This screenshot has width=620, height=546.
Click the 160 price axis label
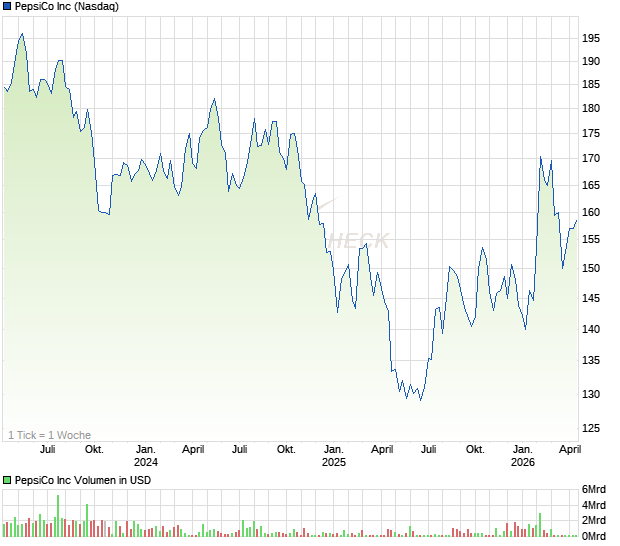pos(591,212)
